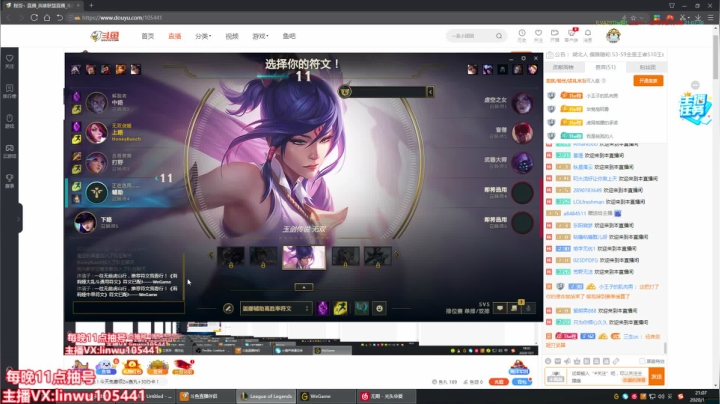
Task: Switch to the contribution ranking tab
Action: tap(563, 67)
